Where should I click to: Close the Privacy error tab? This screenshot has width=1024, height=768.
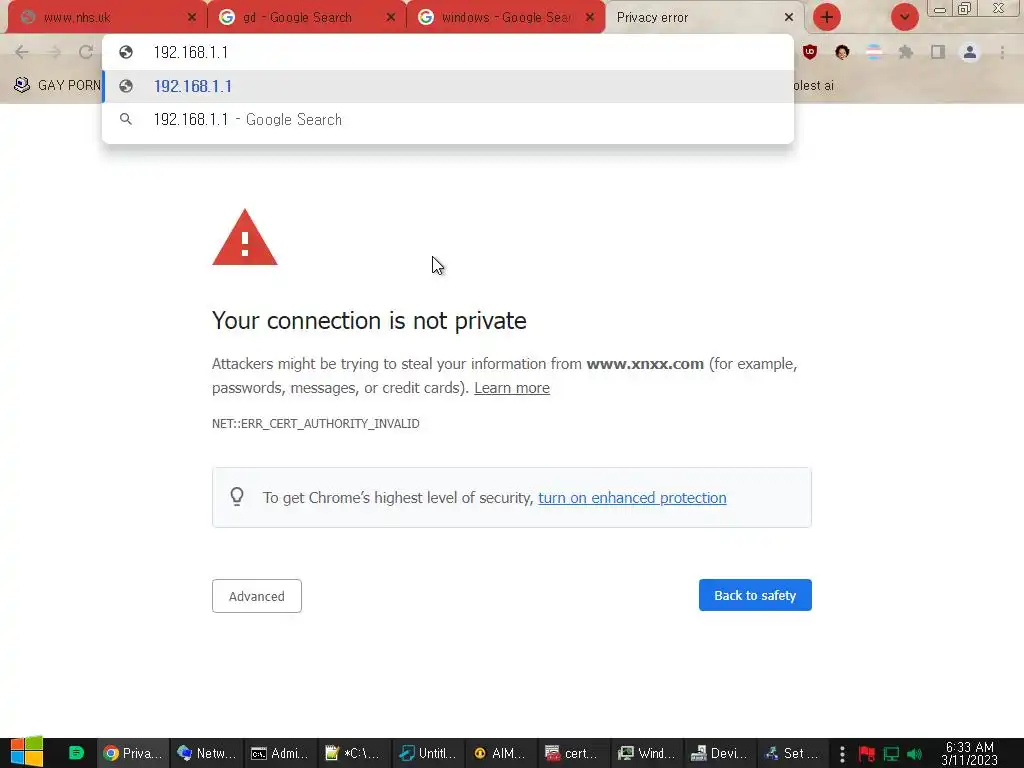(x=789, y=18)
